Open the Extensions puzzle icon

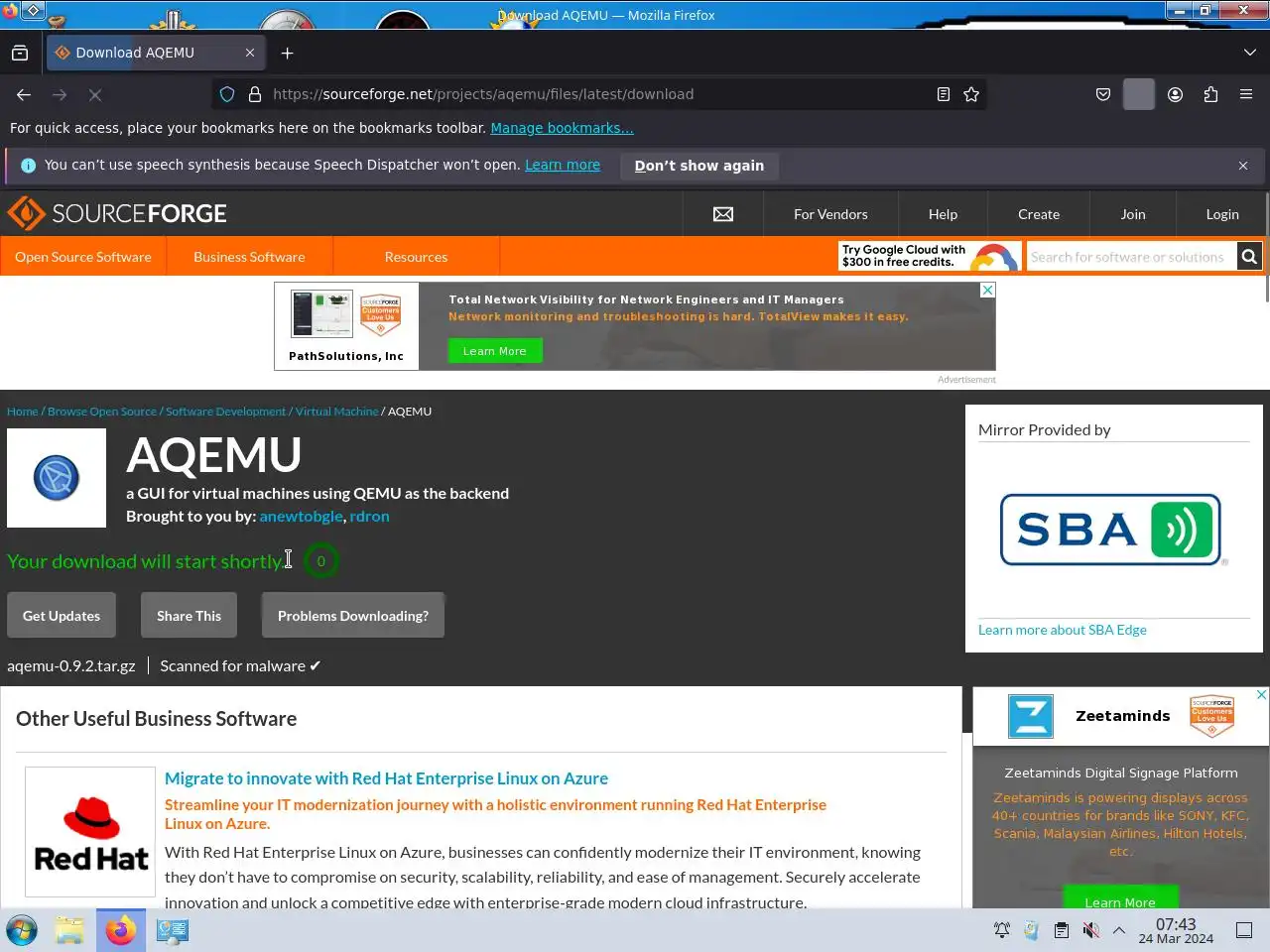pyautogui.click(x=1210, y=94)
